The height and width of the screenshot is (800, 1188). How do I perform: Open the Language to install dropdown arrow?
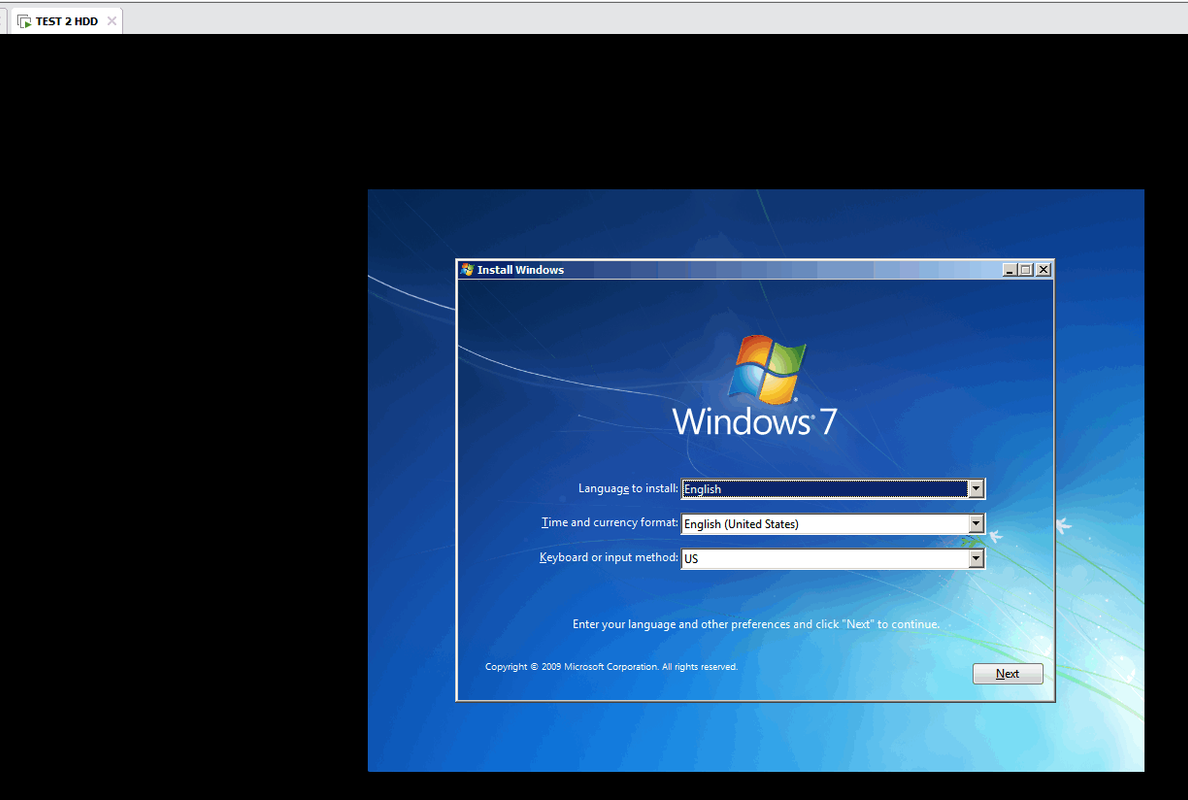tap(976, 489)
